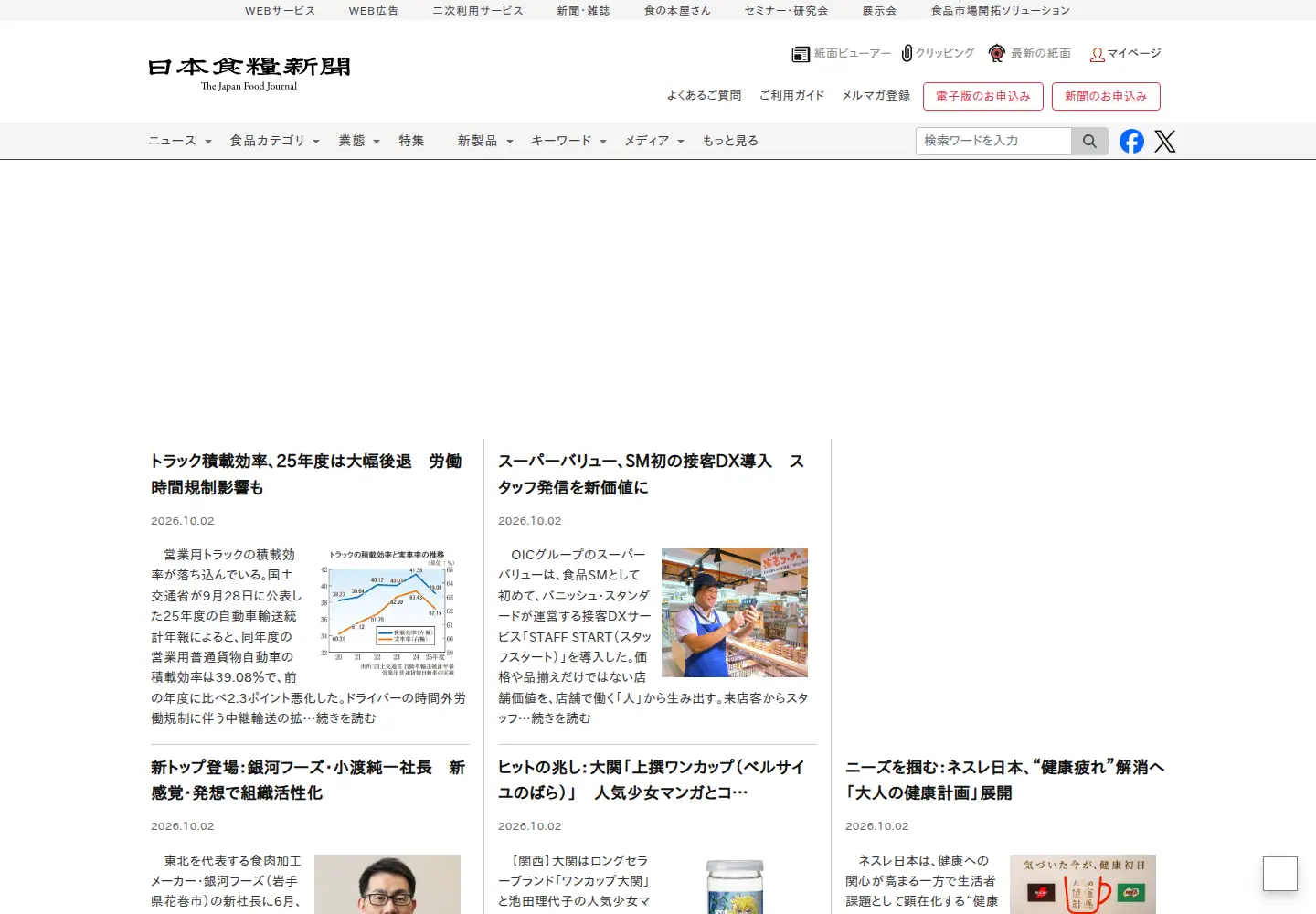Open 最新の紙面 latest edition
The height and width of the screenshot is (914, 1316).
[1030, 54]
